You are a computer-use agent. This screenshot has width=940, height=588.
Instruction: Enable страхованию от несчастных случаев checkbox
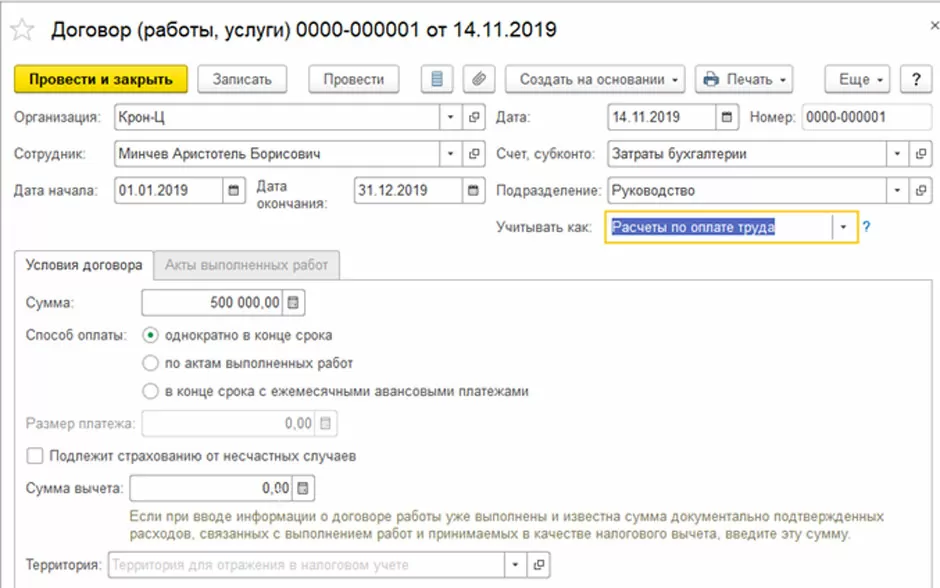[35, 456]
